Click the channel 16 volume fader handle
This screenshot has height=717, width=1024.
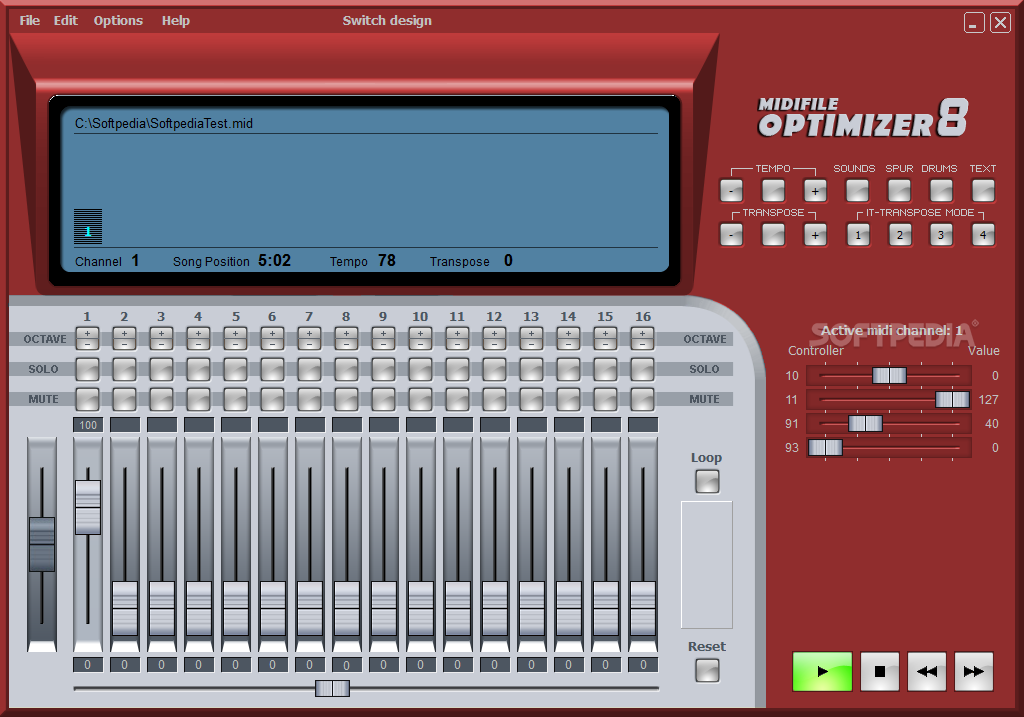coord(643,609)
